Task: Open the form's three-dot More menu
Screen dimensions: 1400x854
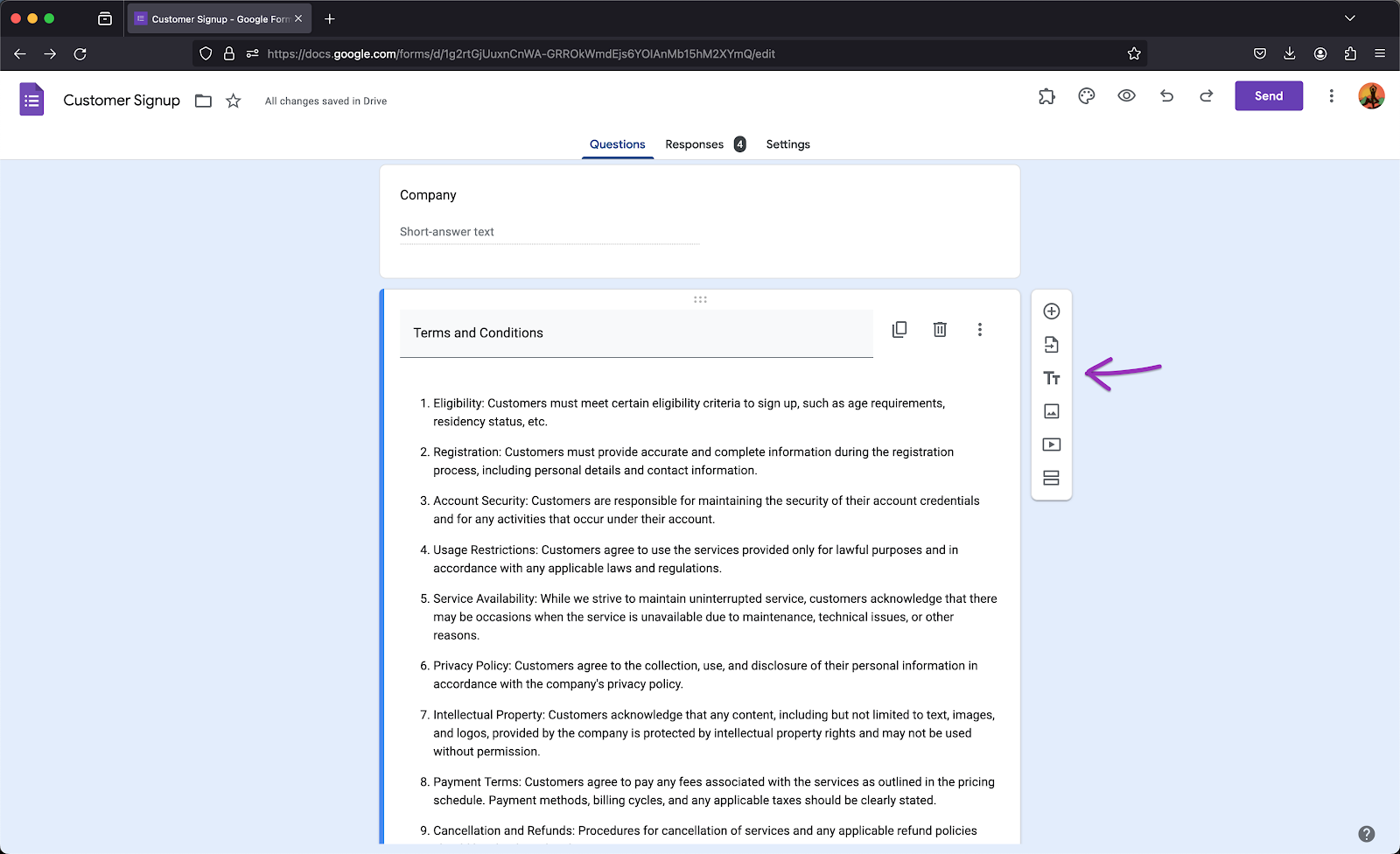Action: click(x=1331, y=96)
